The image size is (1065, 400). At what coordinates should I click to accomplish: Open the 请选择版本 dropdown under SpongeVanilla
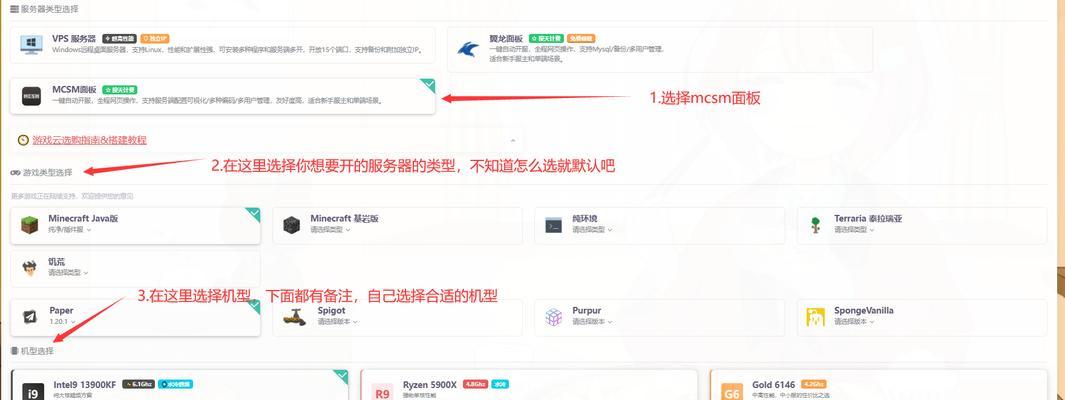854,321
